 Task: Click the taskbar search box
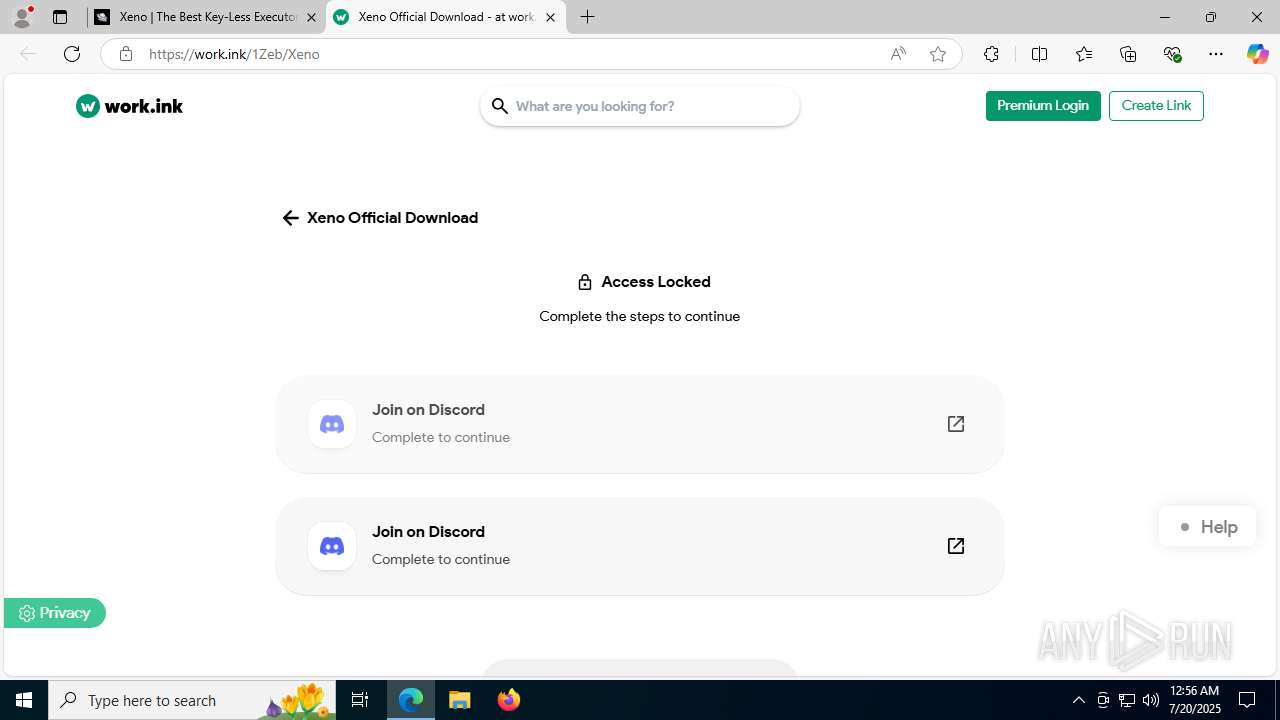coord(192,700)
